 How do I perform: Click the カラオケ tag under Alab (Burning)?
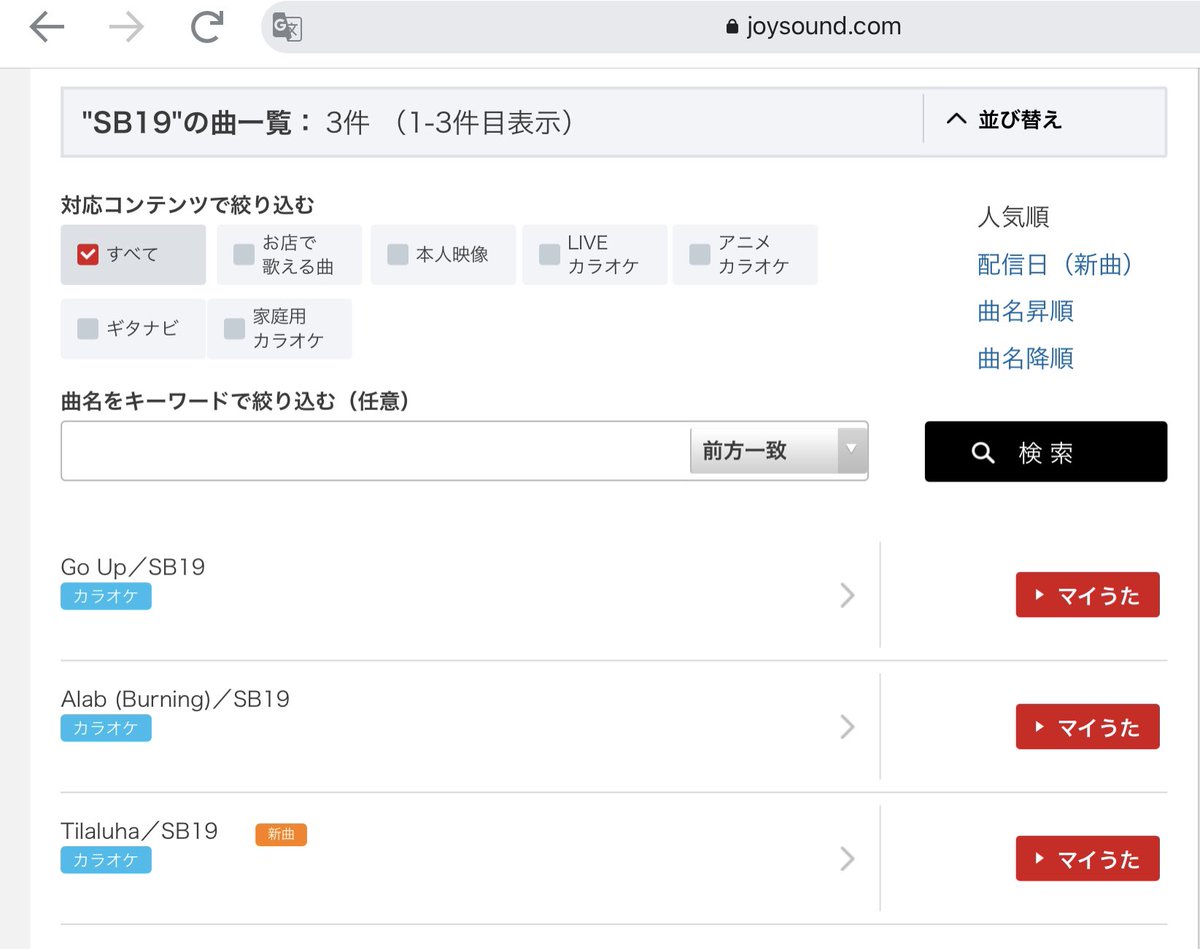106,728
